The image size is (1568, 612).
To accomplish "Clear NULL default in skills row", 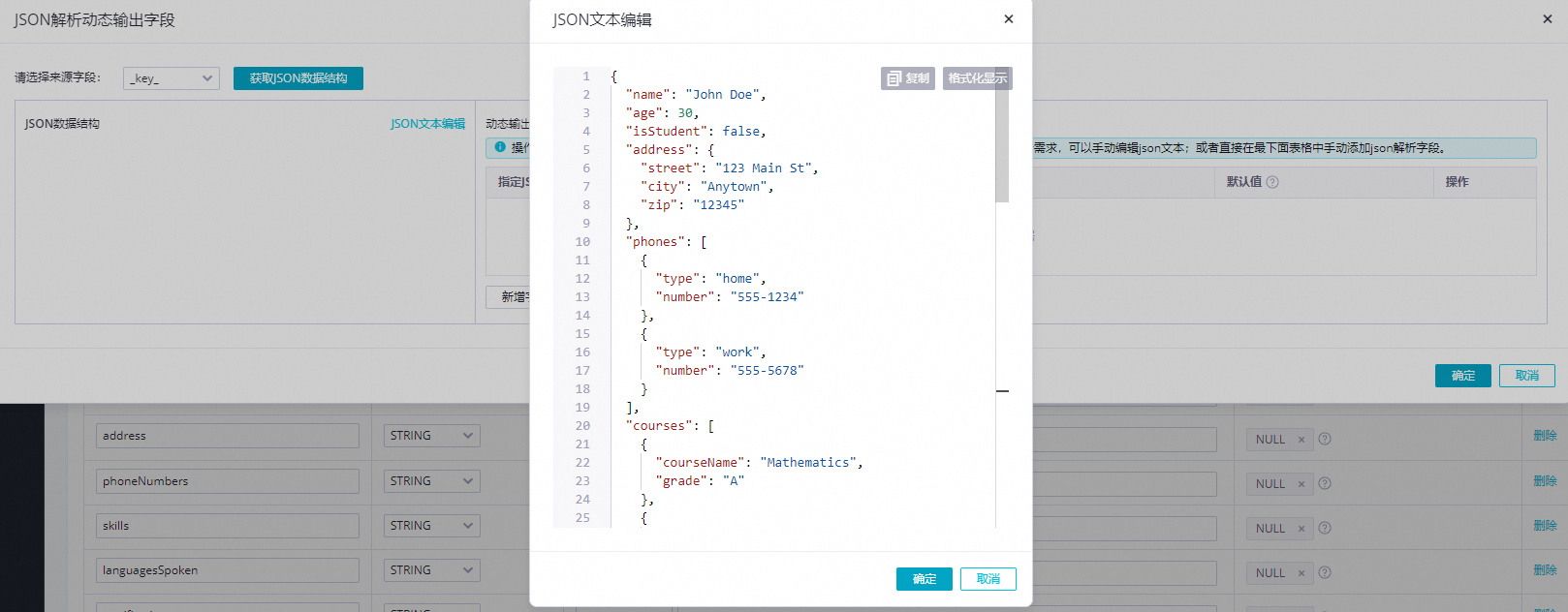I will click(x=1301, y=529).
